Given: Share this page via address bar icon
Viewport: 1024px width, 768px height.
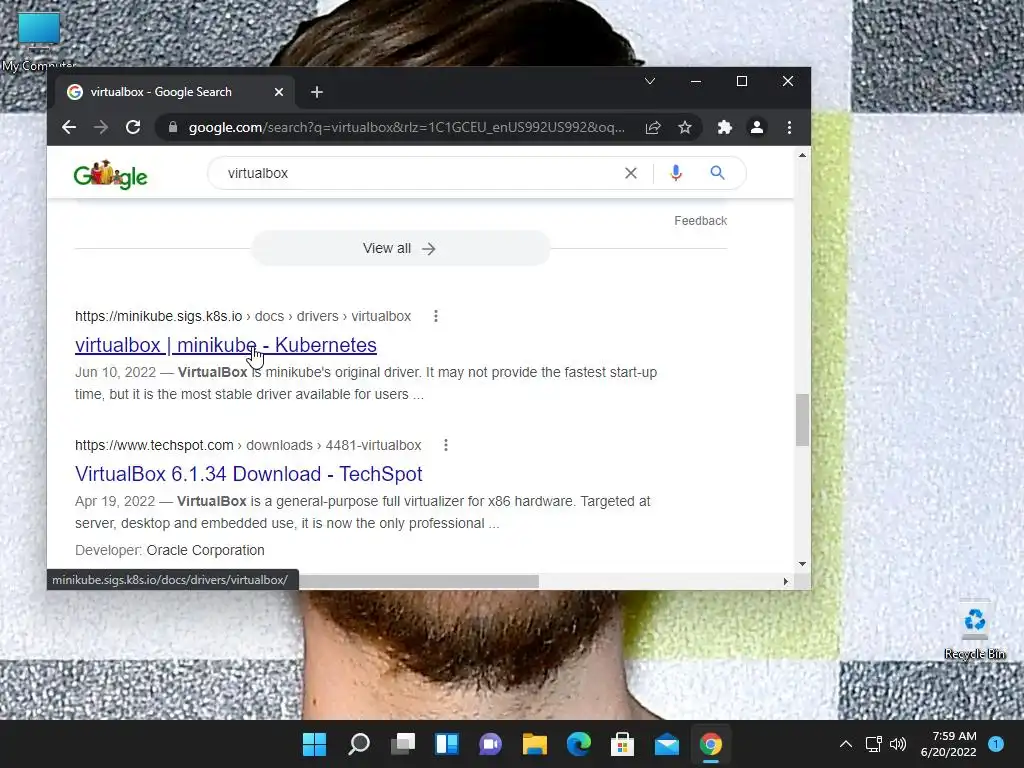Looking at the screenshot, I should coord(653,127).
